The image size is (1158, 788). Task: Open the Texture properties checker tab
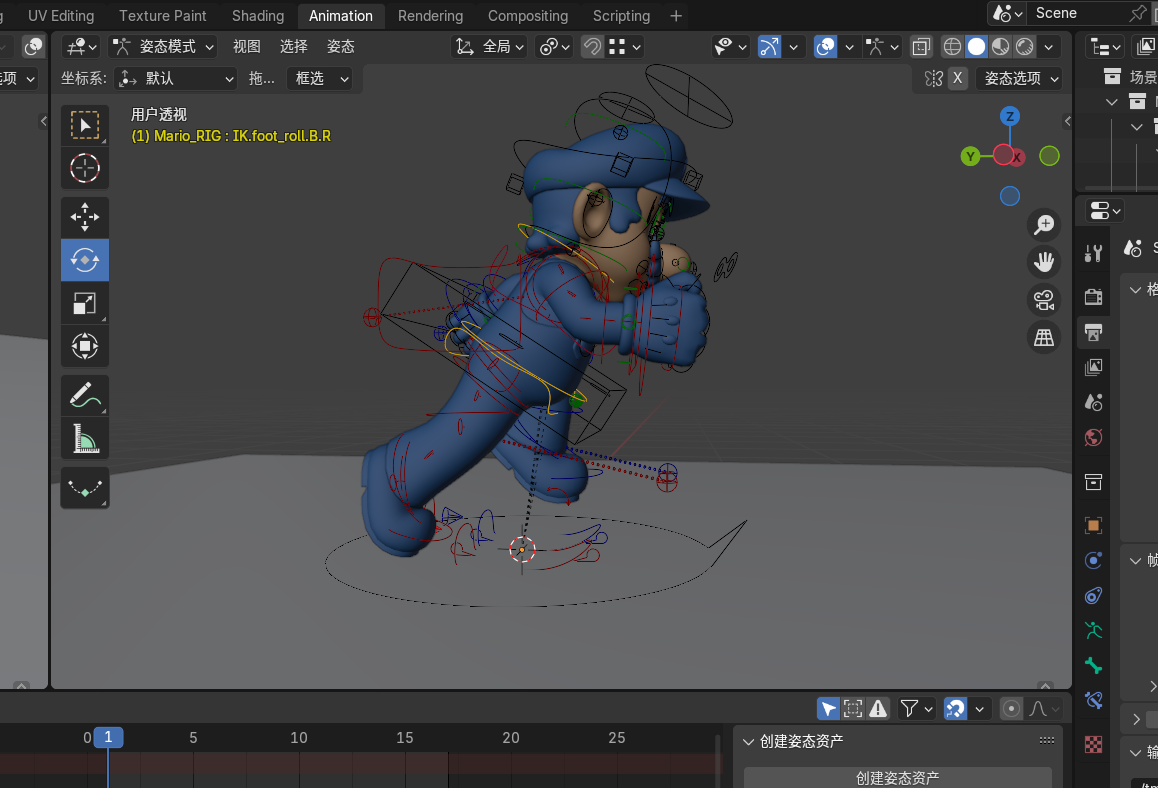click(1093, 744)
